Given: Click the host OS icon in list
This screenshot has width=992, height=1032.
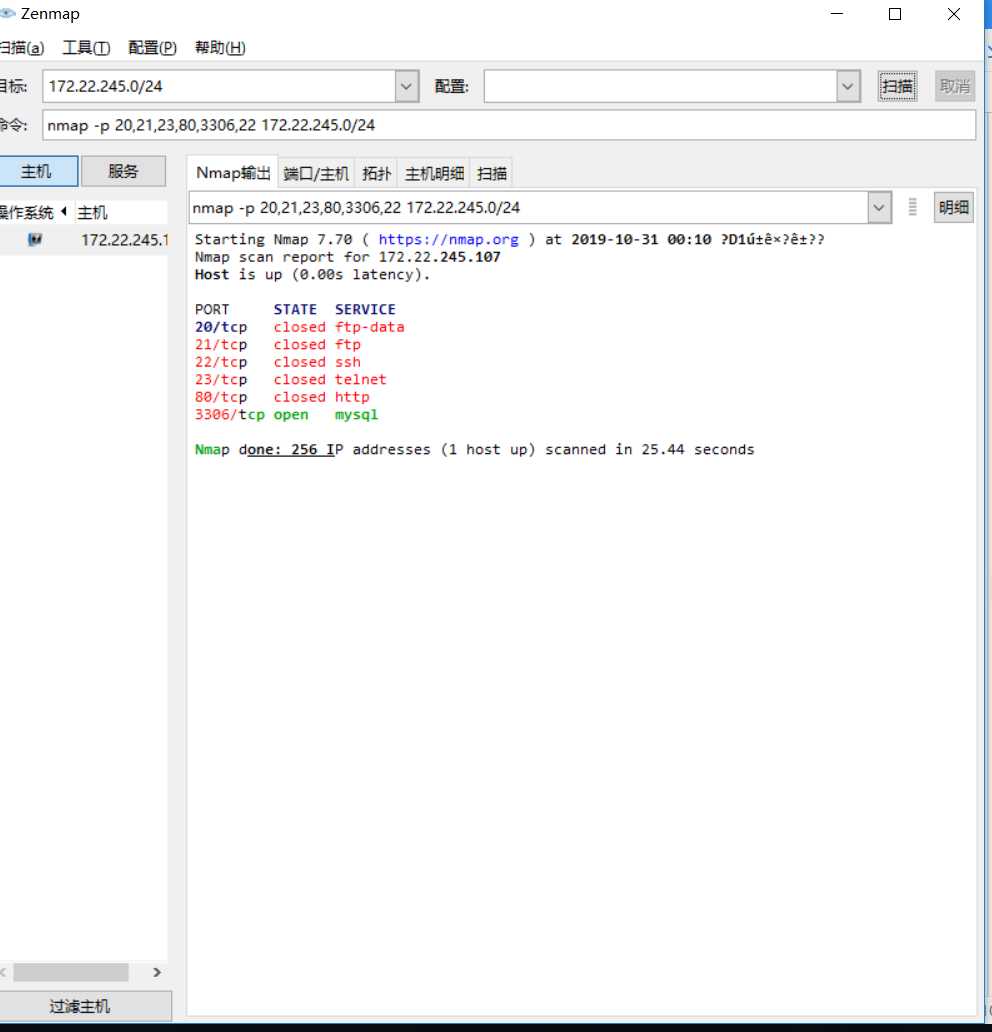Looking at the screenshot, I should (x=35, y=240).
